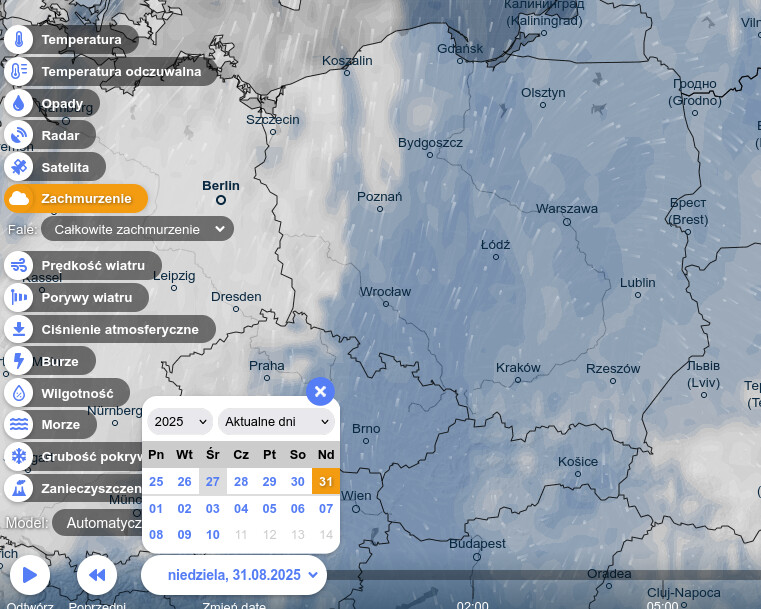Click the Ciśnienie atmosferyczne icon

click(x=19, y=329)
